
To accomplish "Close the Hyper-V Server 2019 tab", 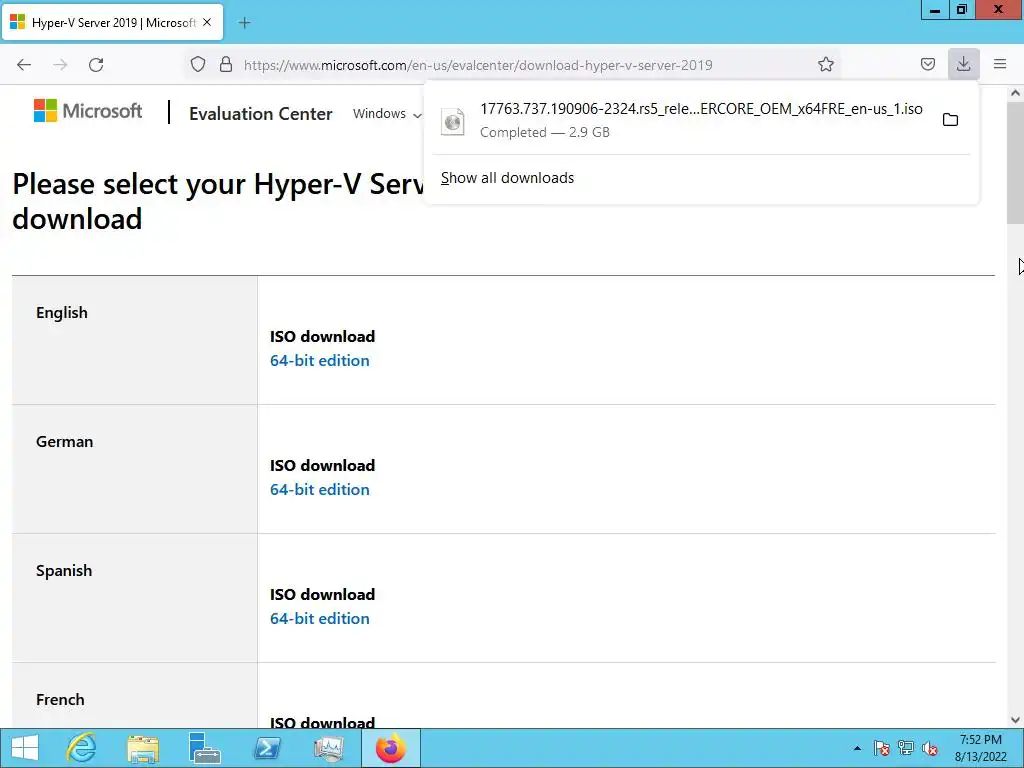I will 207,22.
